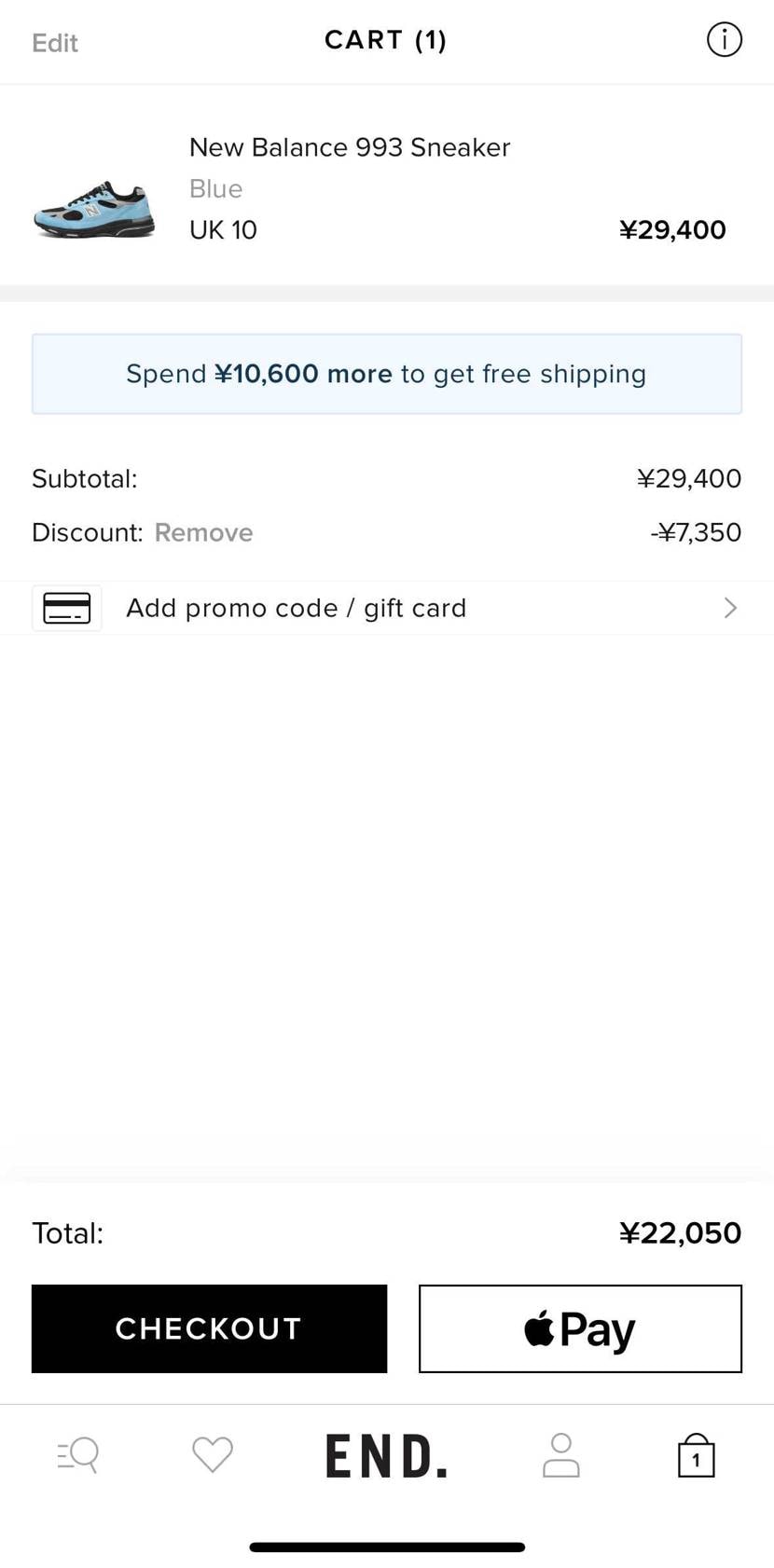The width and height of the screenshot is (774, 1568).
Task: Pay with the Apple Pay button
Action: coord(580,1328)
